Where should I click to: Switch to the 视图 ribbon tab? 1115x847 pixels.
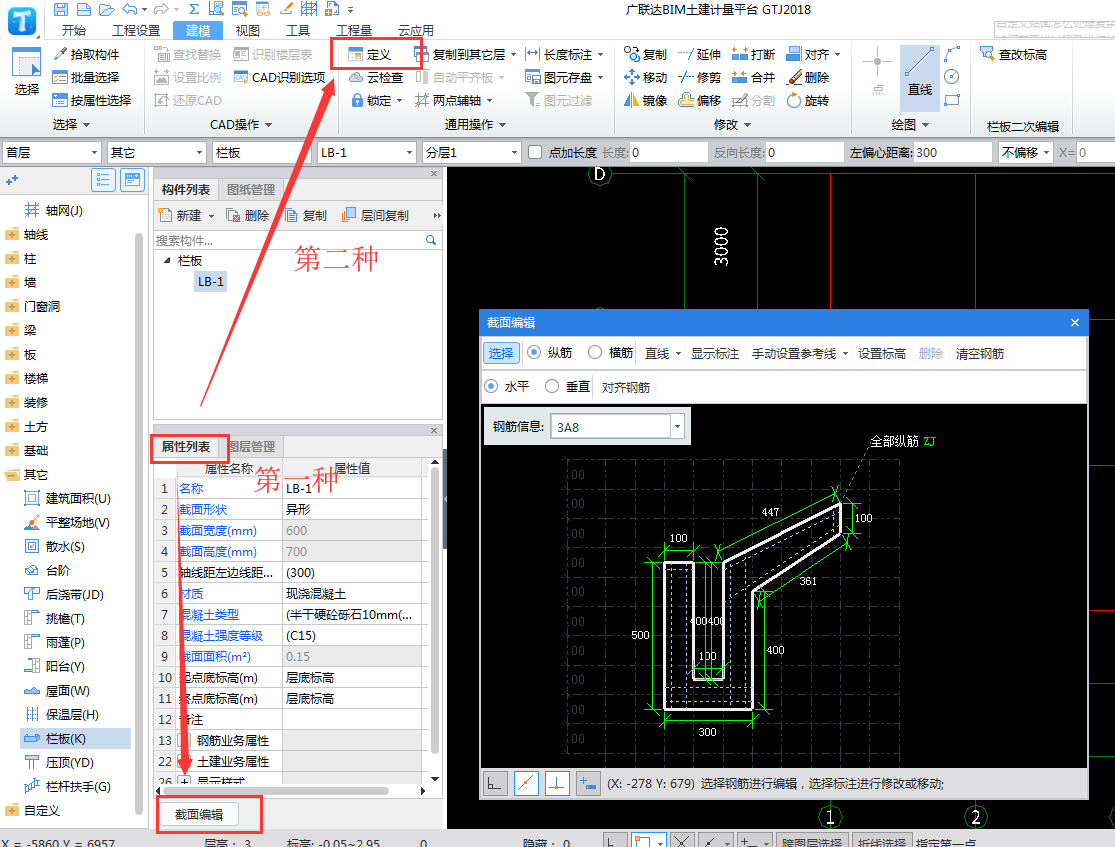pos(247,31)
